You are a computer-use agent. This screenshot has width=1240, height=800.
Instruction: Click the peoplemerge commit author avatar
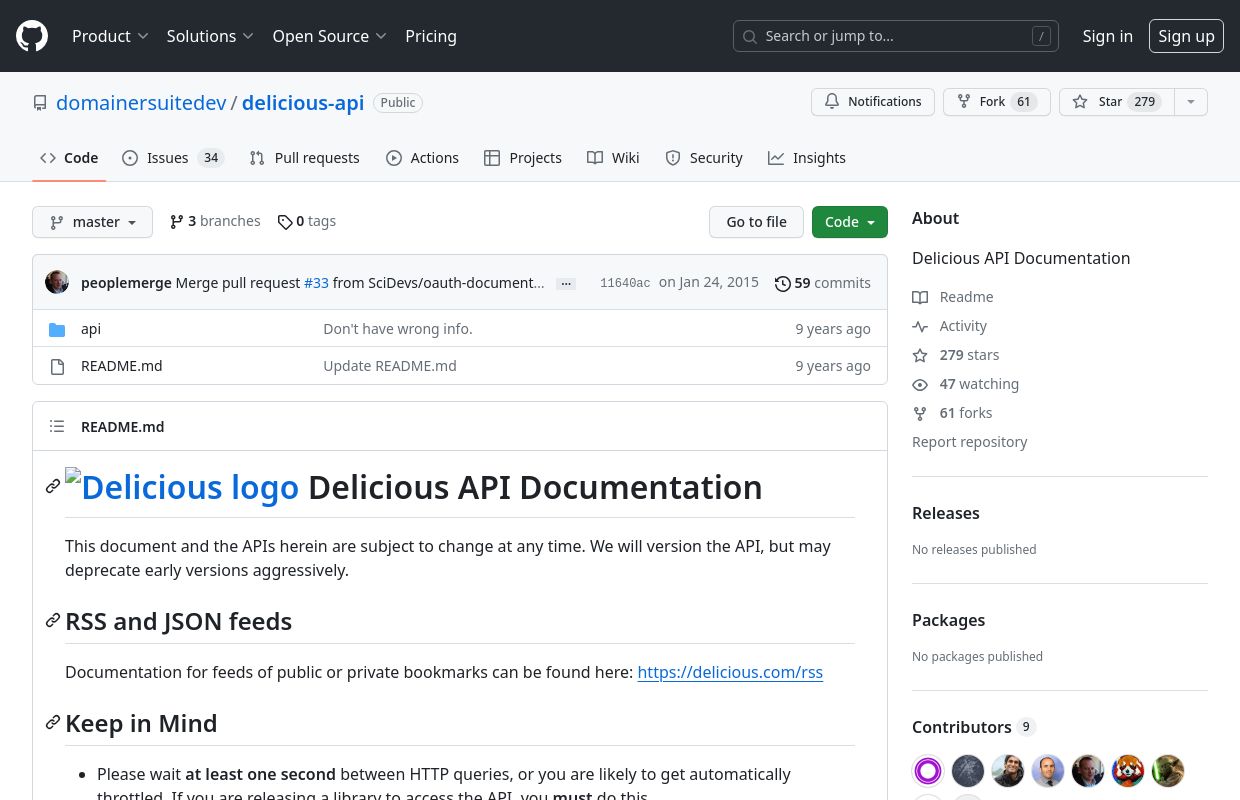[57, 282]
